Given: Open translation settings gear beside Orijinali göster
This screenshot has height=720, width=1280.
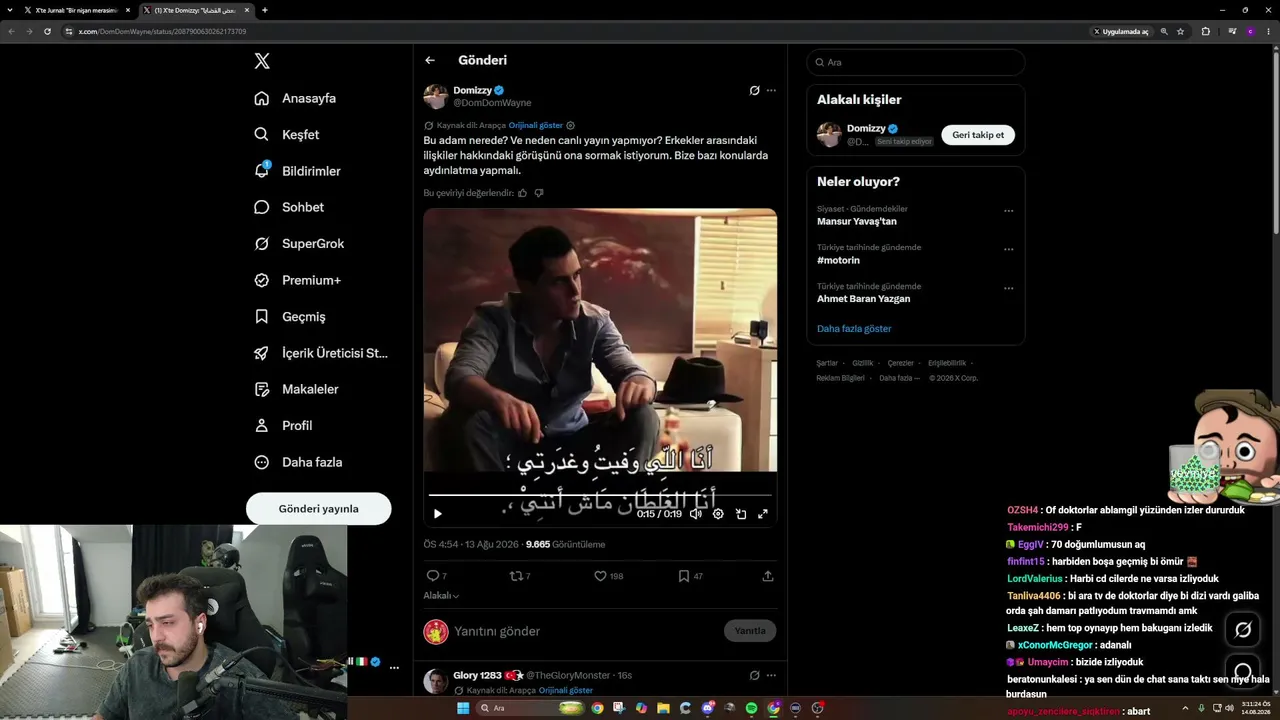Looking at the screenshot, I should [571, 125].
